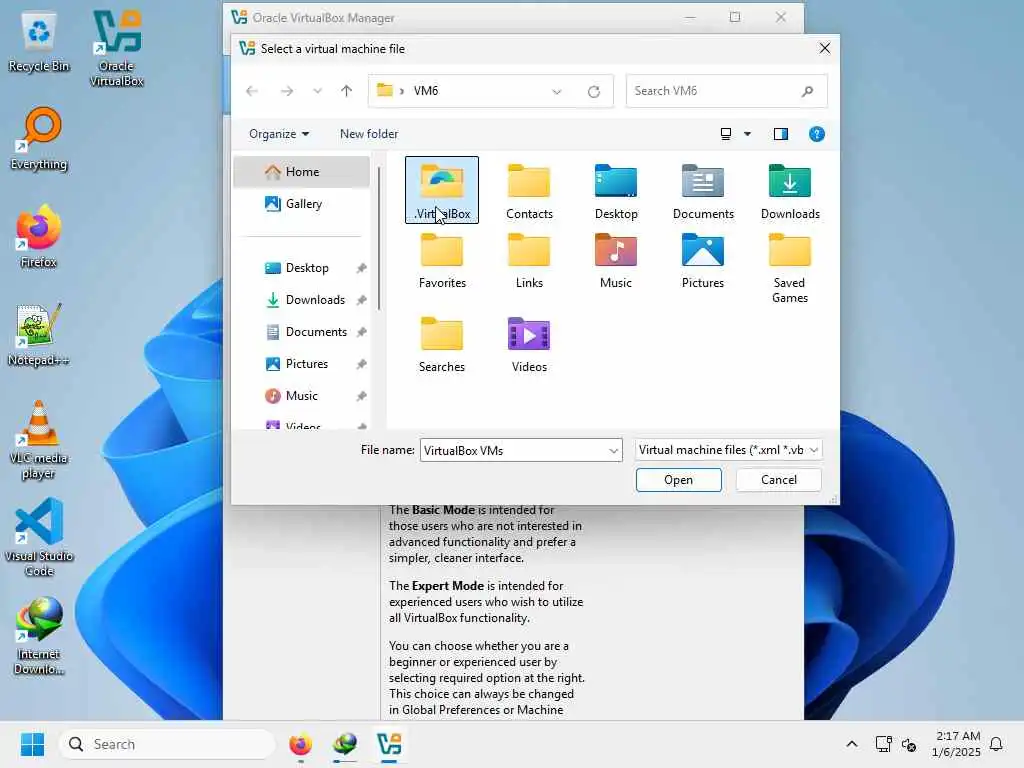Image resolution: width=1024 pixels, height=768 pixels.
Task: Change the view layout icon
Action: pyautogui.click(x=726, y=134)
